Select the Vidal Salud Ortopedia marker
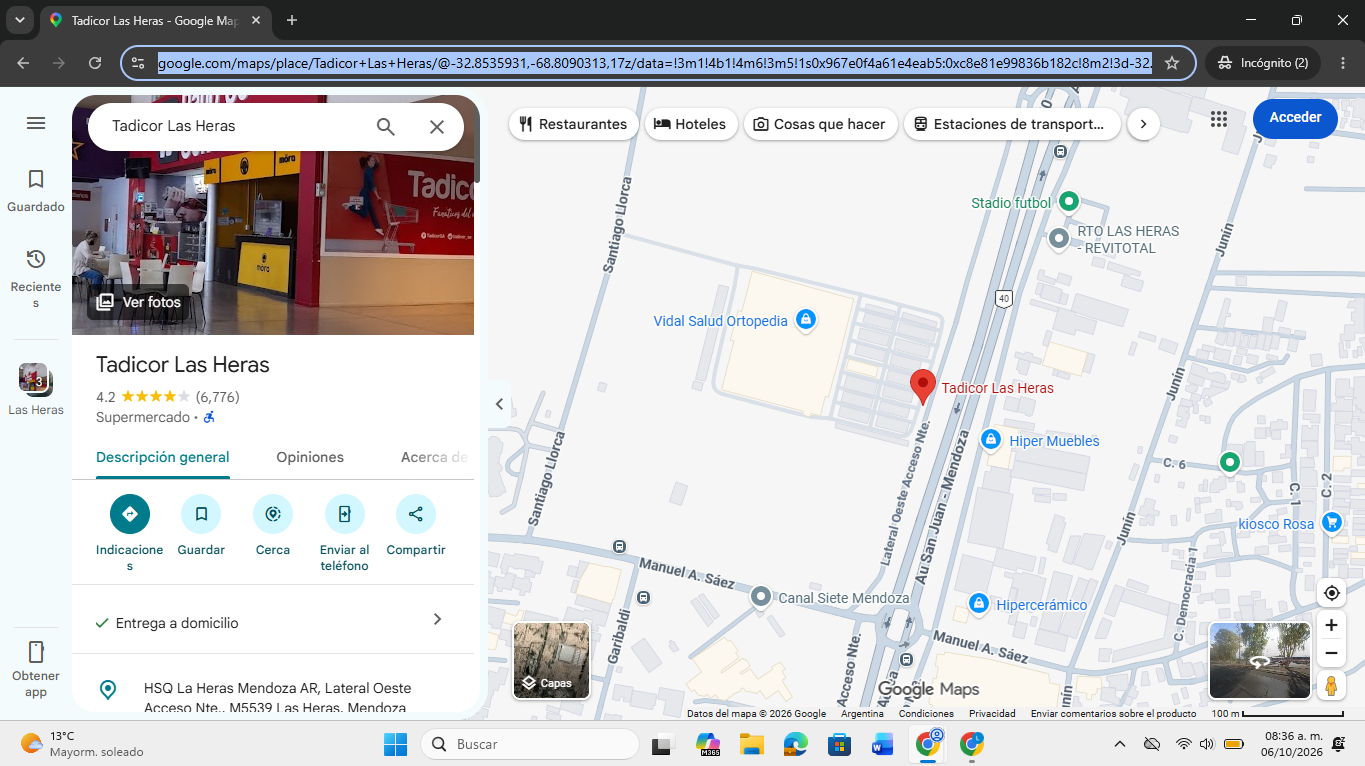 [806, 321]
